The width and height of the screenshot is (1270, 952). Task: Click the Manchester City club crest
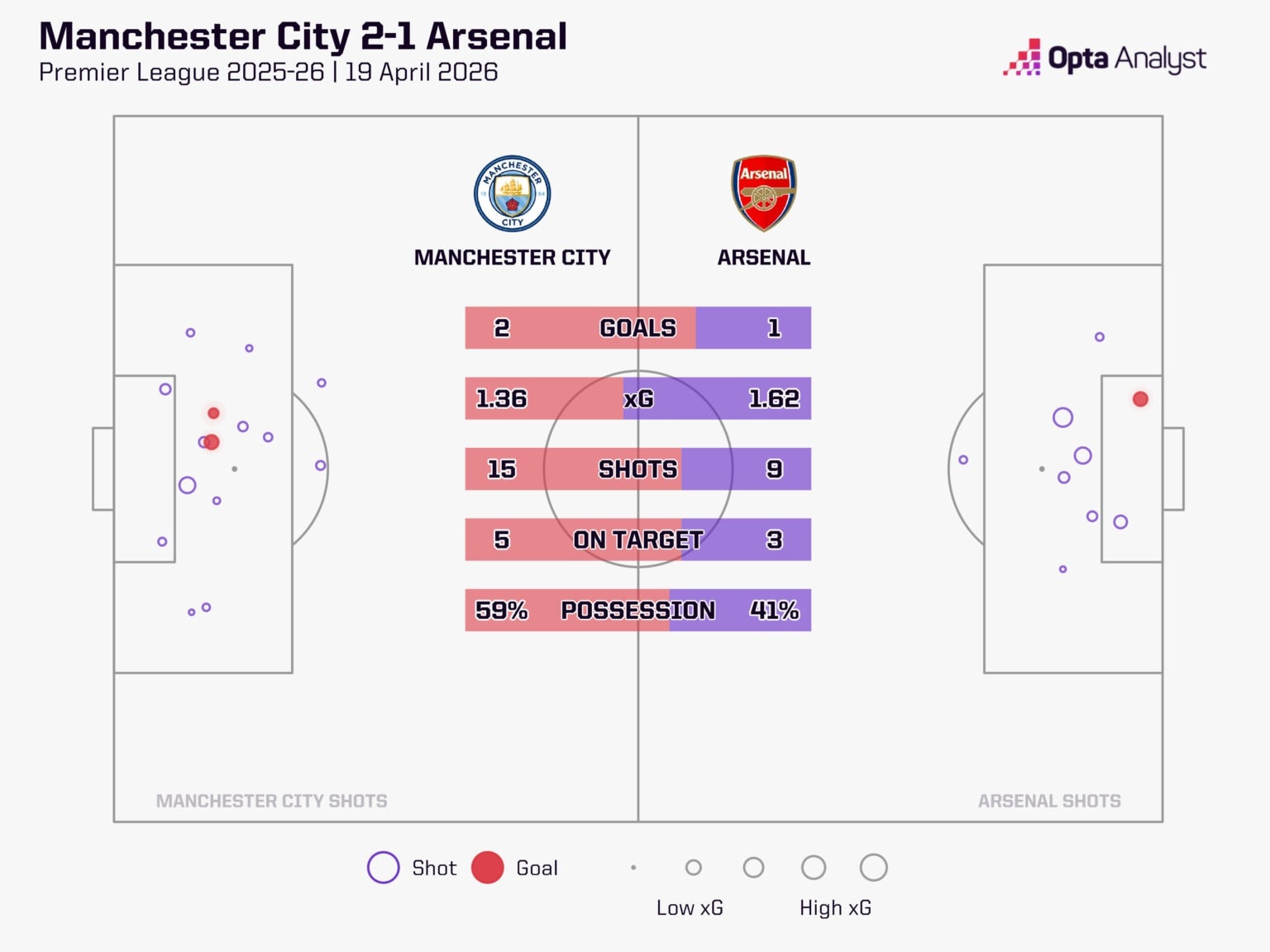pos(513,194)
